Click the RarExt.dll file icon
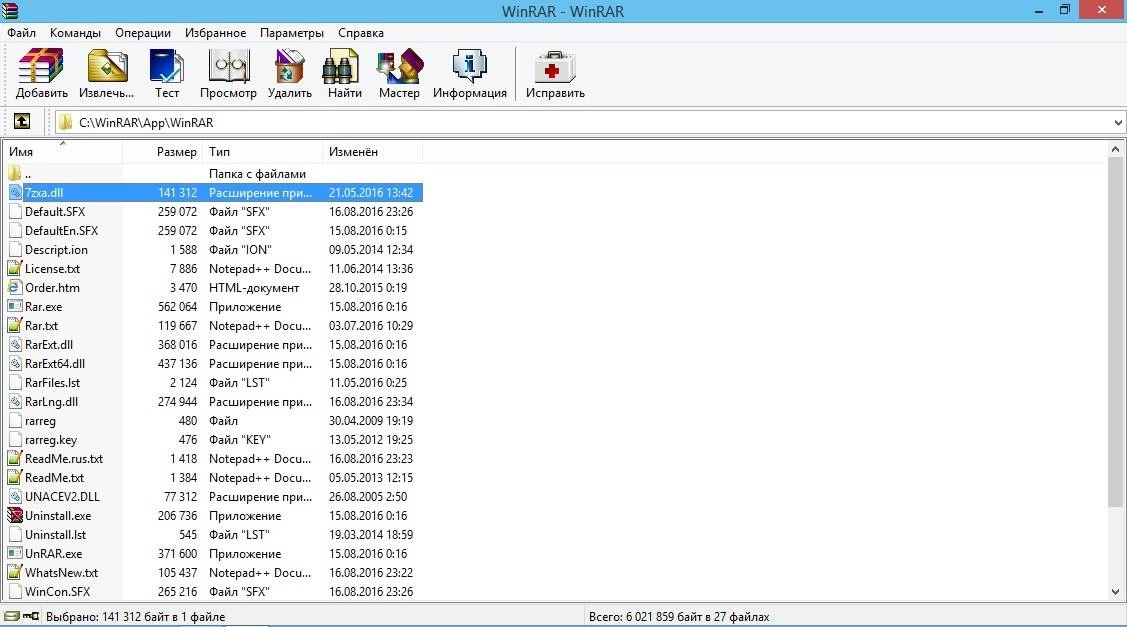Image resolution: width=1127 pixels, height=627 pixels. tap(14, 344)
